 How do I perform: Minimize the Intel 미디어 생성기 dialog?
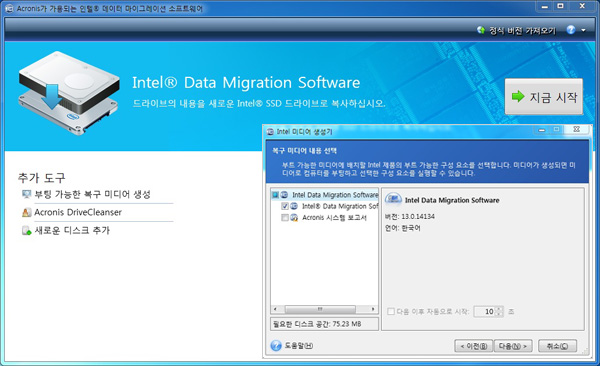tap(541, 130)
